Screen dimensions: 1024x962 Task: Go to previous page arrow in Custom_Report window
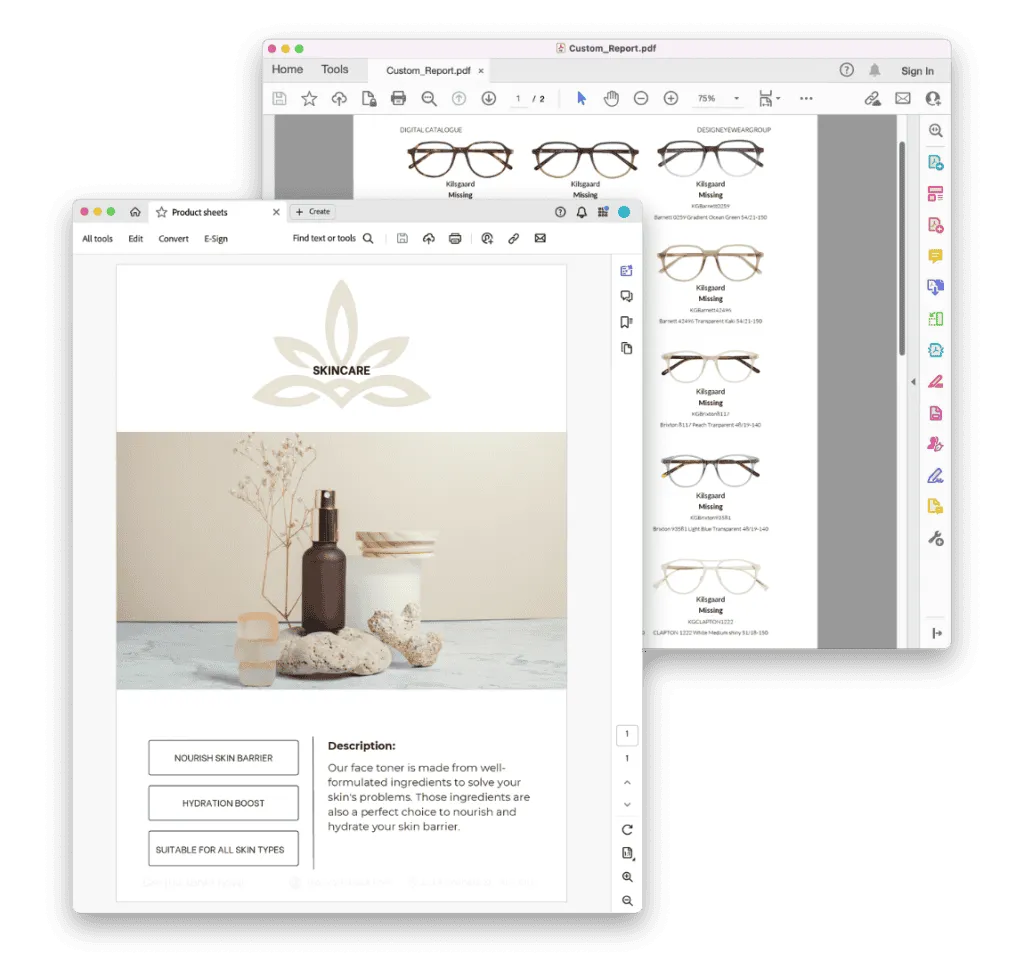[x=459, y=99]
